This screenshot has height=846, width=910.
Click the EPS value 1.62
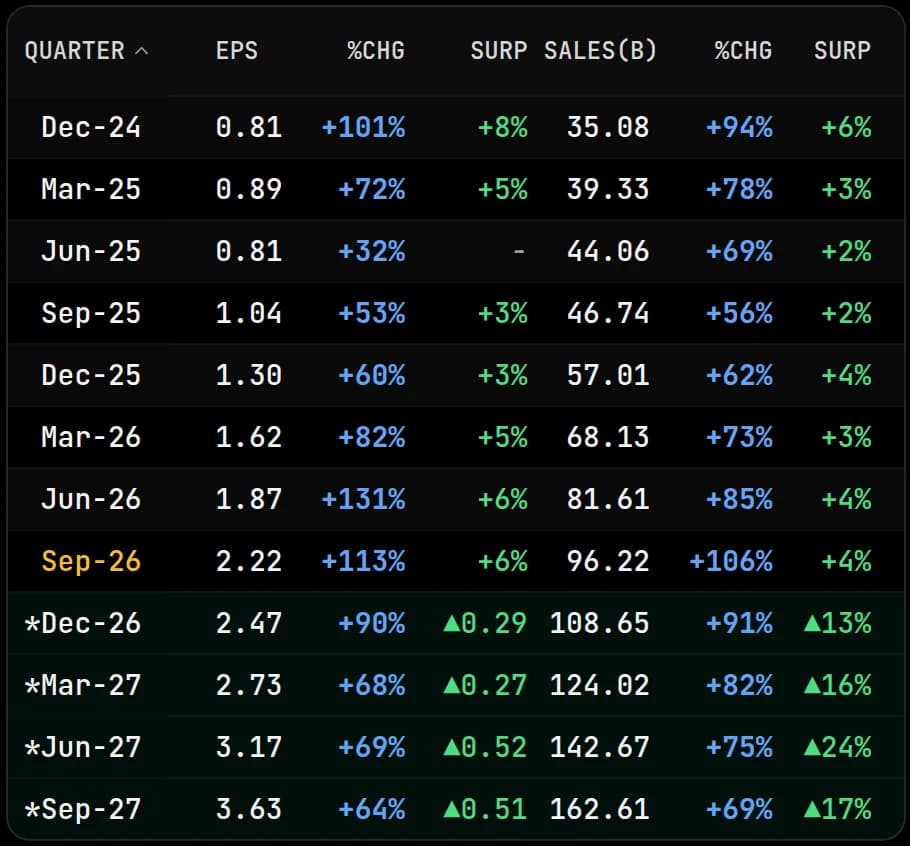coord(248,437)
